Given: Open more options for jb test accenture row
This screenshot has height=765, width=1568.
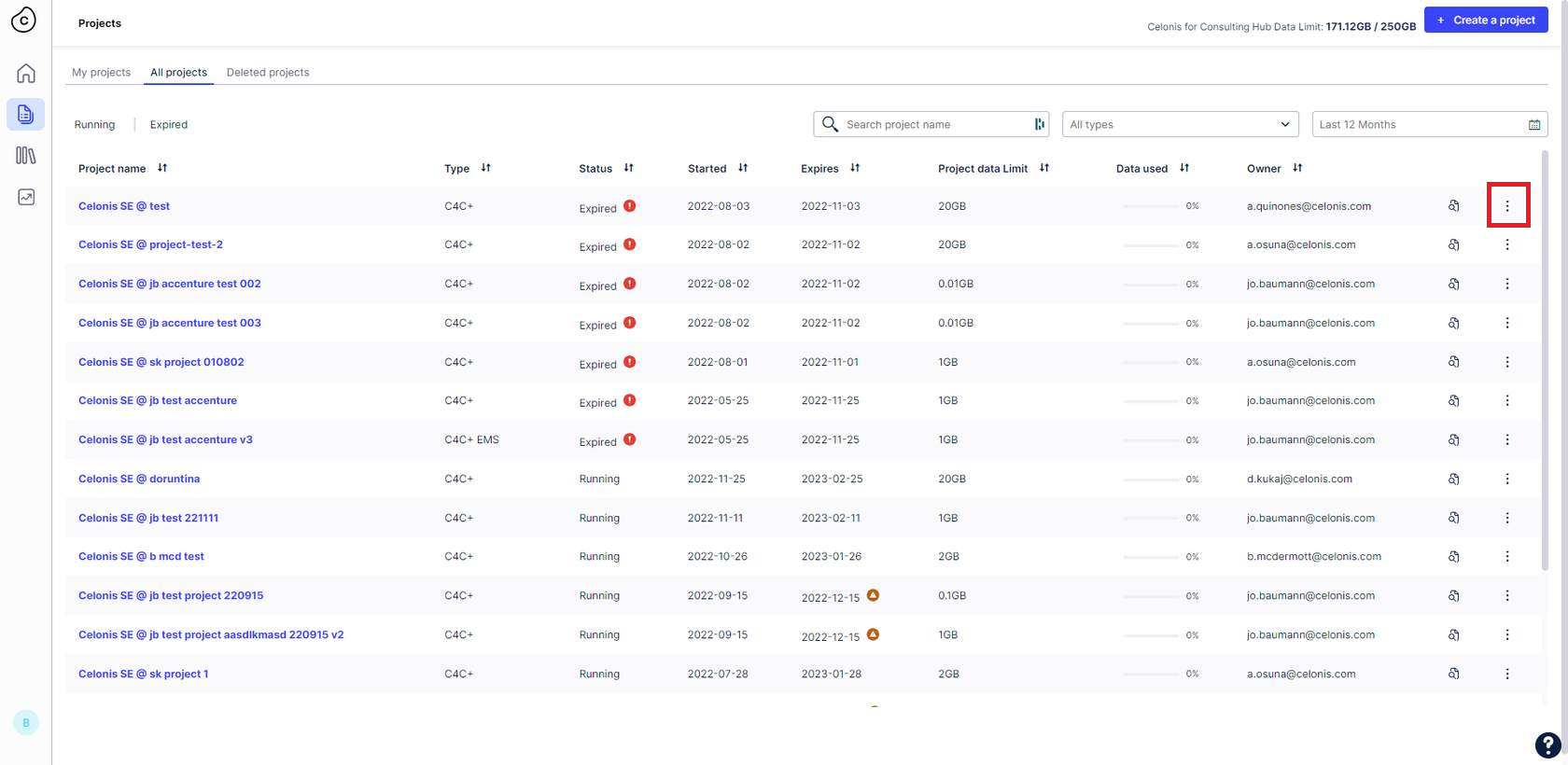Looking at the screenshot, I should (x=1507, y=400).
